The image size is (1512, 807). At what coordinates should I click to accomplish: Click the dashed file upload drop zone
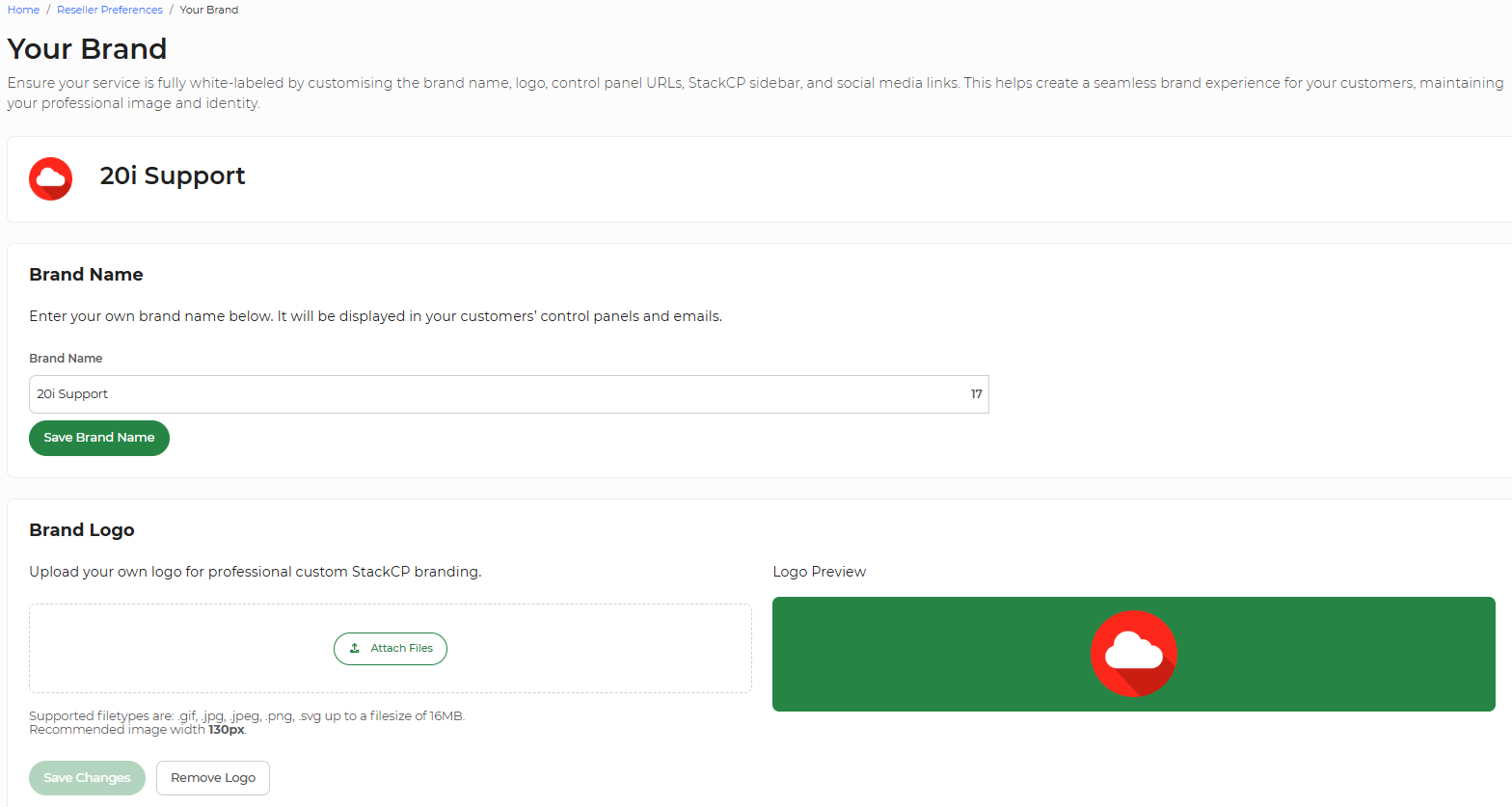[x=391, y=648]
